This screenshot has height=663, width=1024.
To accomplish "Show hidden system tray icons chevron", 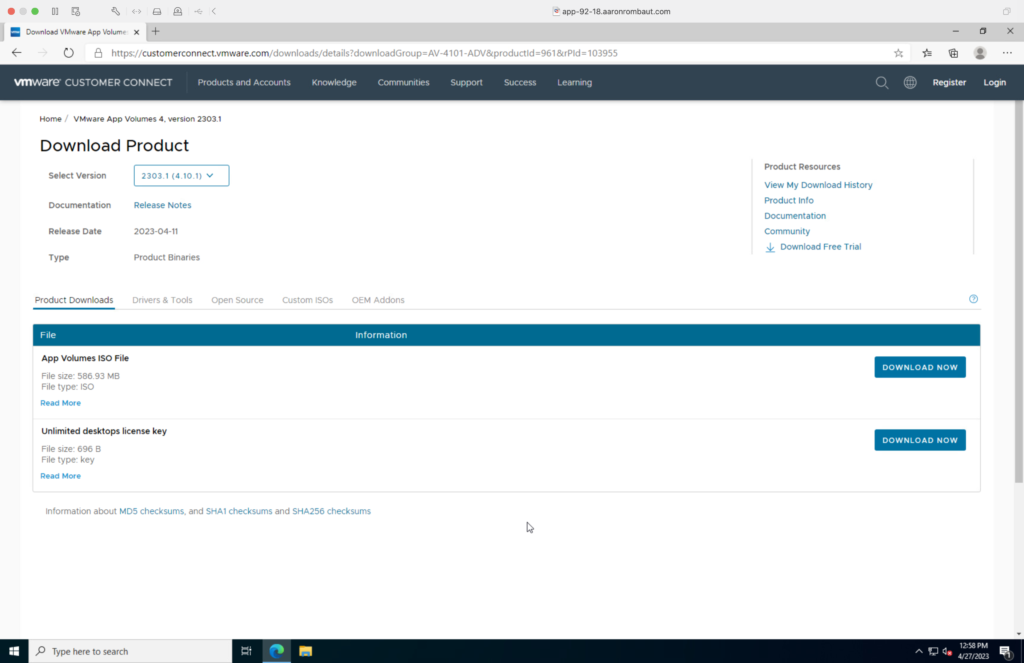I will [x=918, y=651].
